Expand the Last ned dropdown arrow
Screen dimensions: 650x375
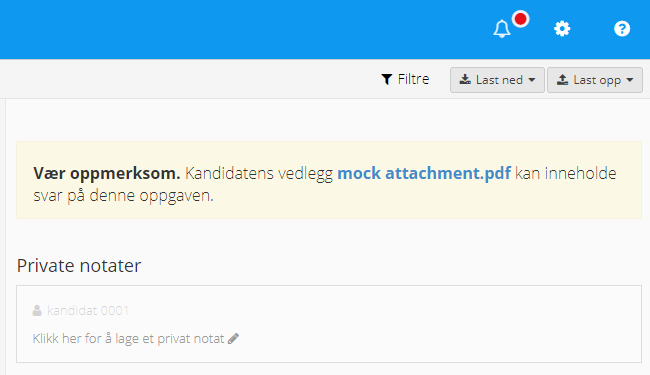coord(532,80)
